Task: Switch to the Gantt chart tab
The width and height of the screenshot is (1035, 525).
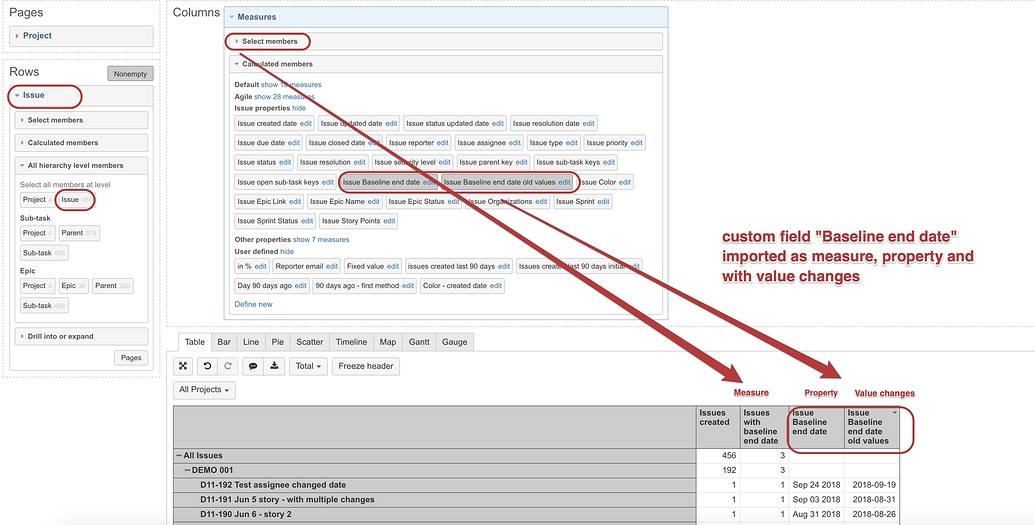Action: (x=419, y=342)
